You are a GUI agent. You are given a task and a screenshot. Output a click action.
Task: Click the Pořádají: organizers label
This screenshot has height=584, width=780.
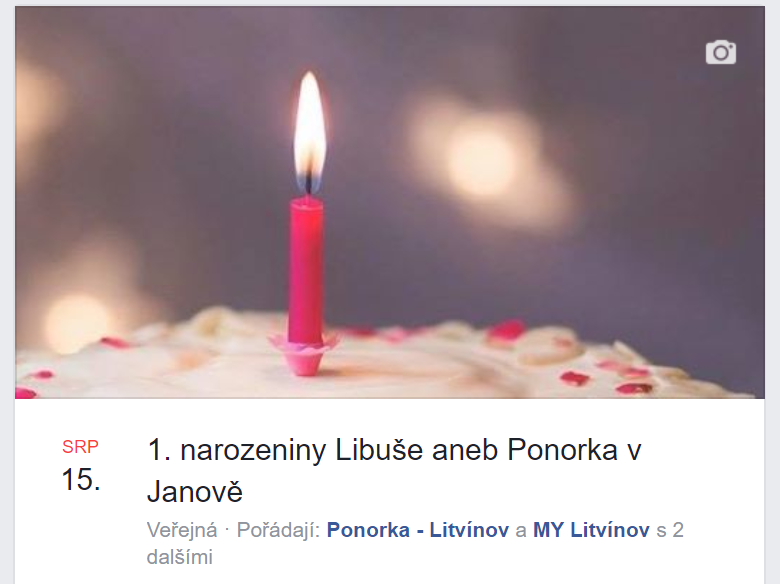tap(278, 530)
